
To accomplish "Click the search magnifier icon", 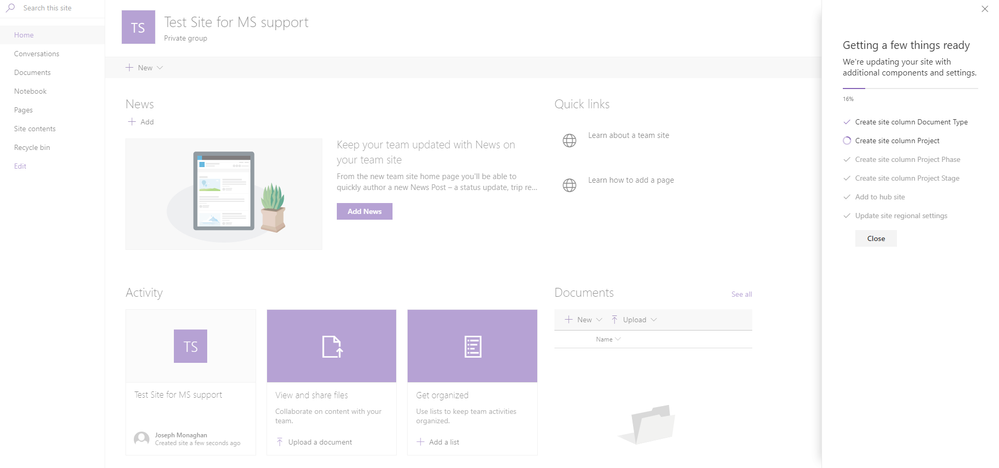I will coord(10,8).
